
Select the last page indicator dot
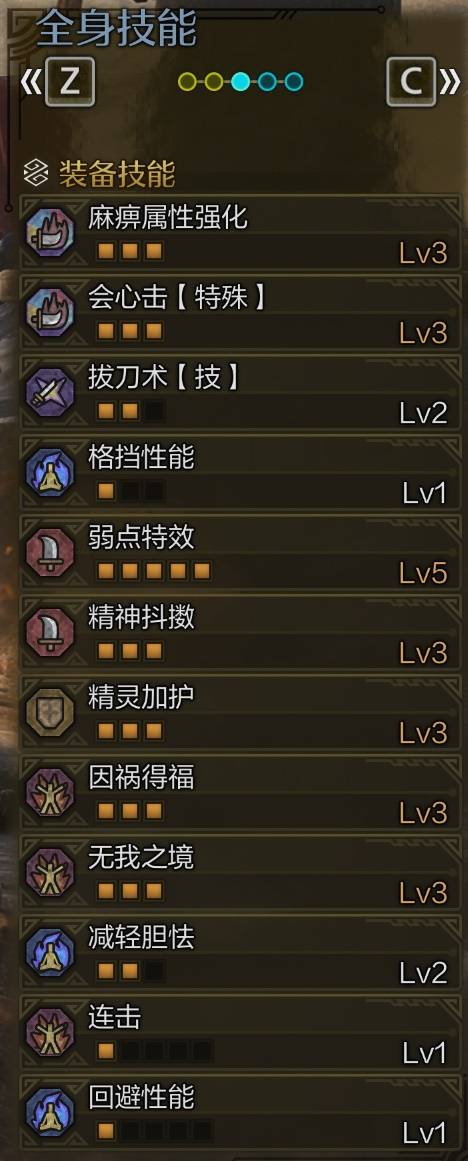click(x=294, y=81)
